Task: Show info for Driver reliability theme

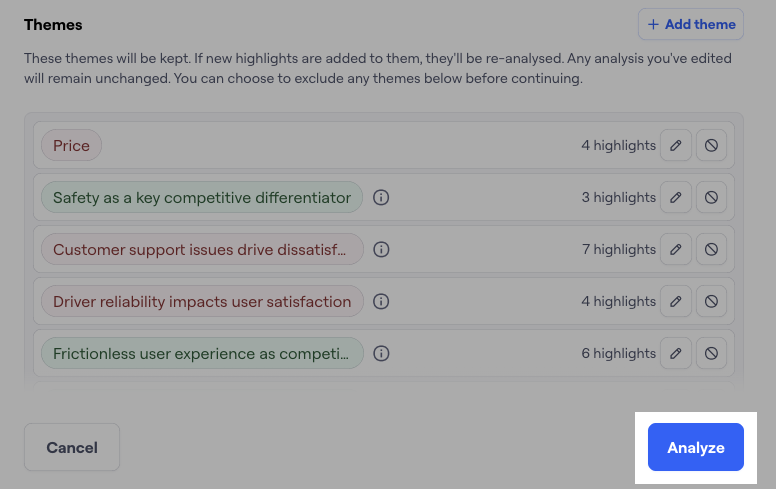Action: (x=381, y=302)
